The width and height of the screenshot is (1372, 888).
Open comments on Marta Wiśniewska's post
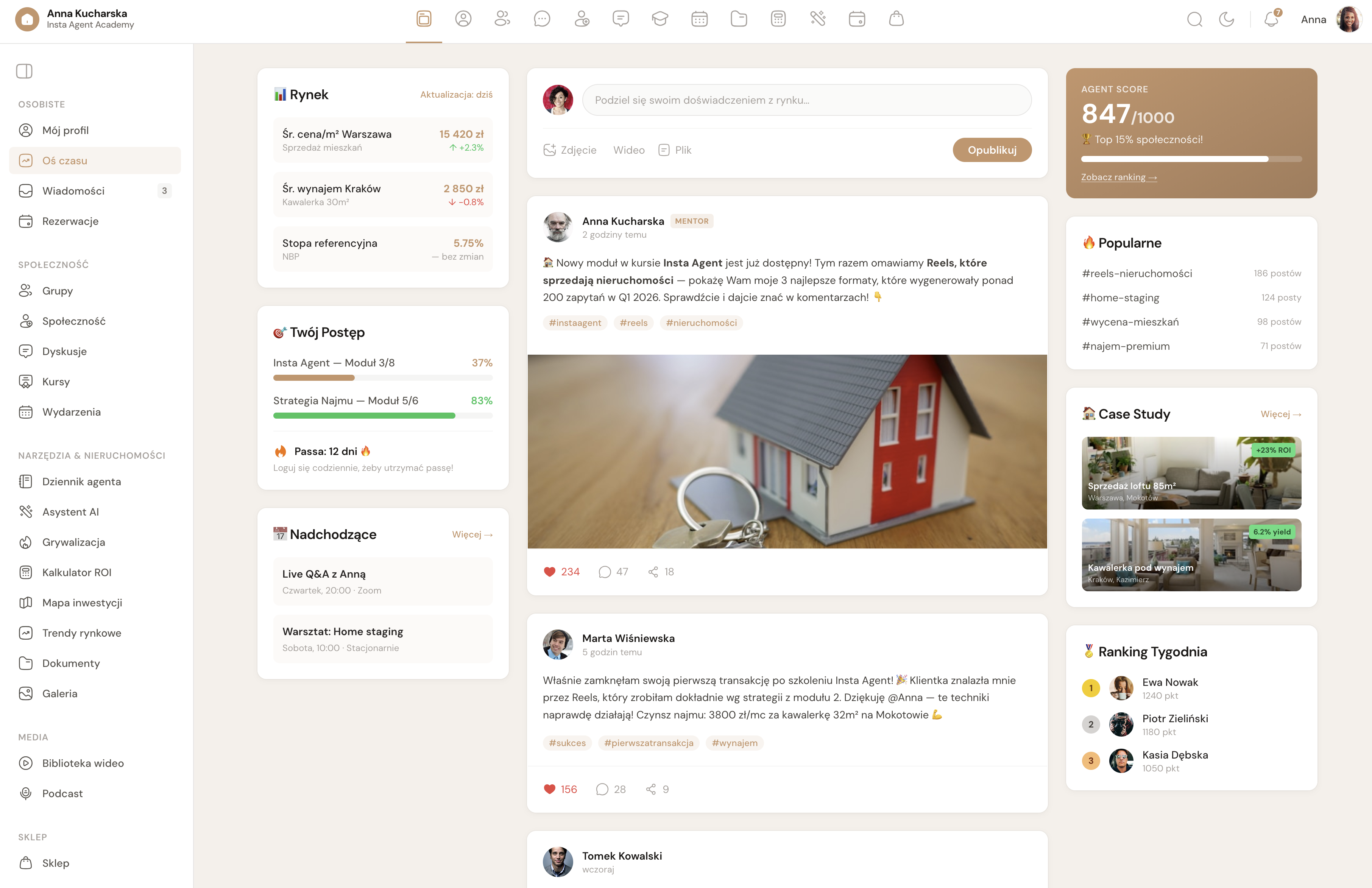[602, 789]
